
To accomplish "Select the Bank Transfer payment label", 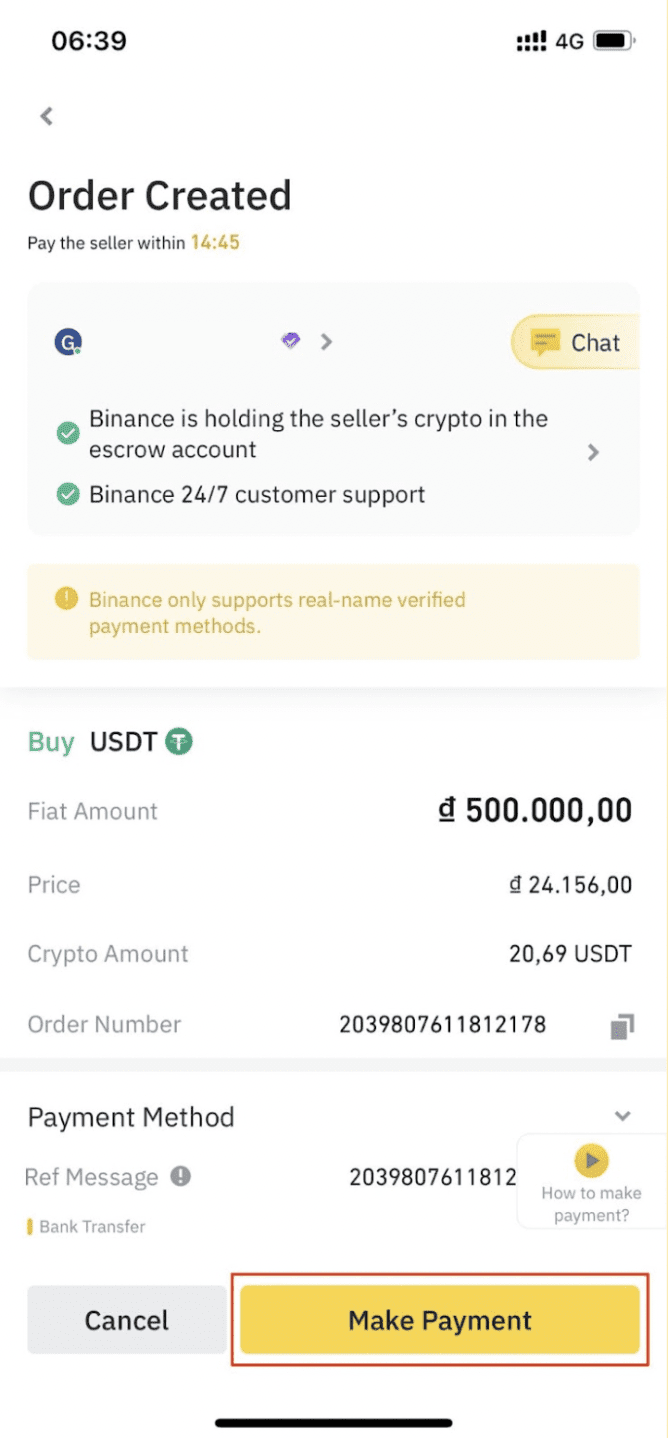I will (92, 1226).
